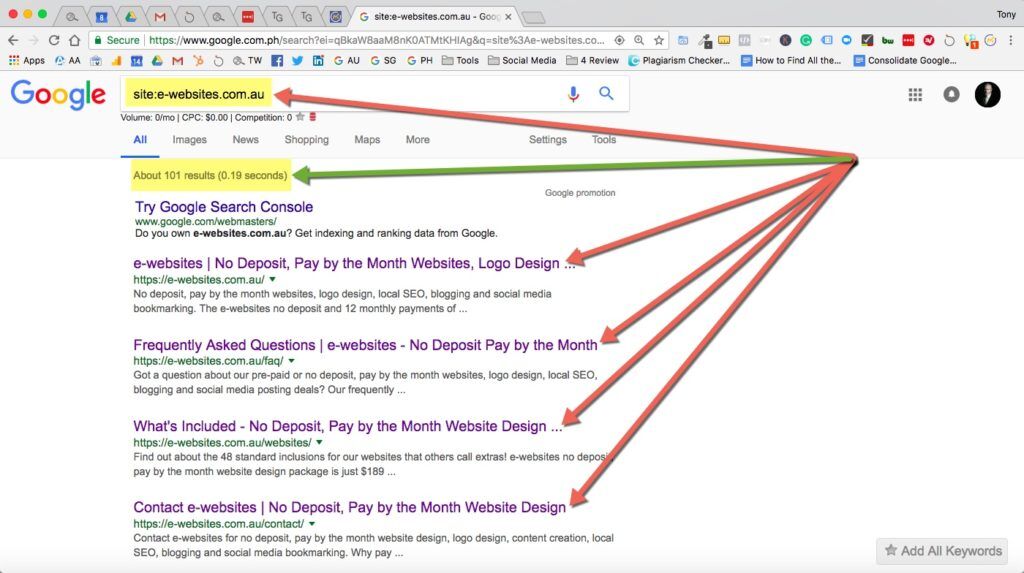Click the Add All Keywords button
Viewport: 1024px width, 573px height.
coord(942,551)
